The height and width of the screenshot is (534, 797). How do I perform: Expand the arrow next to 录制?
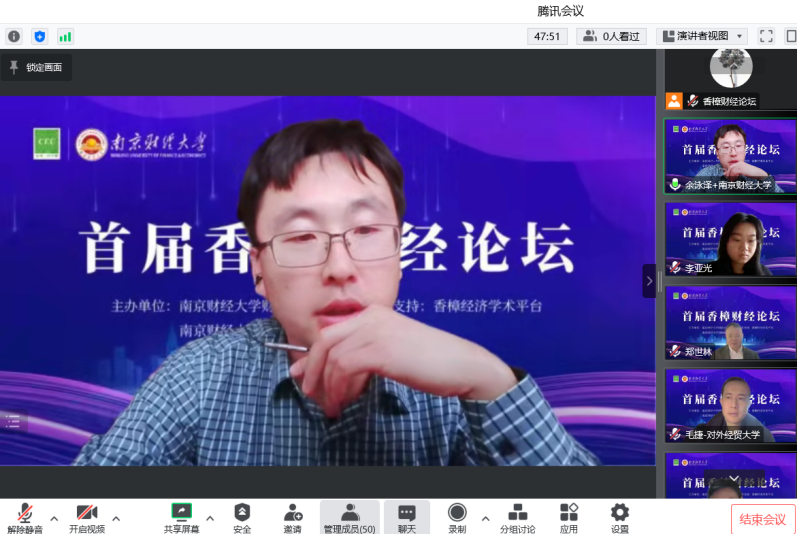click(x=485, y=518)
